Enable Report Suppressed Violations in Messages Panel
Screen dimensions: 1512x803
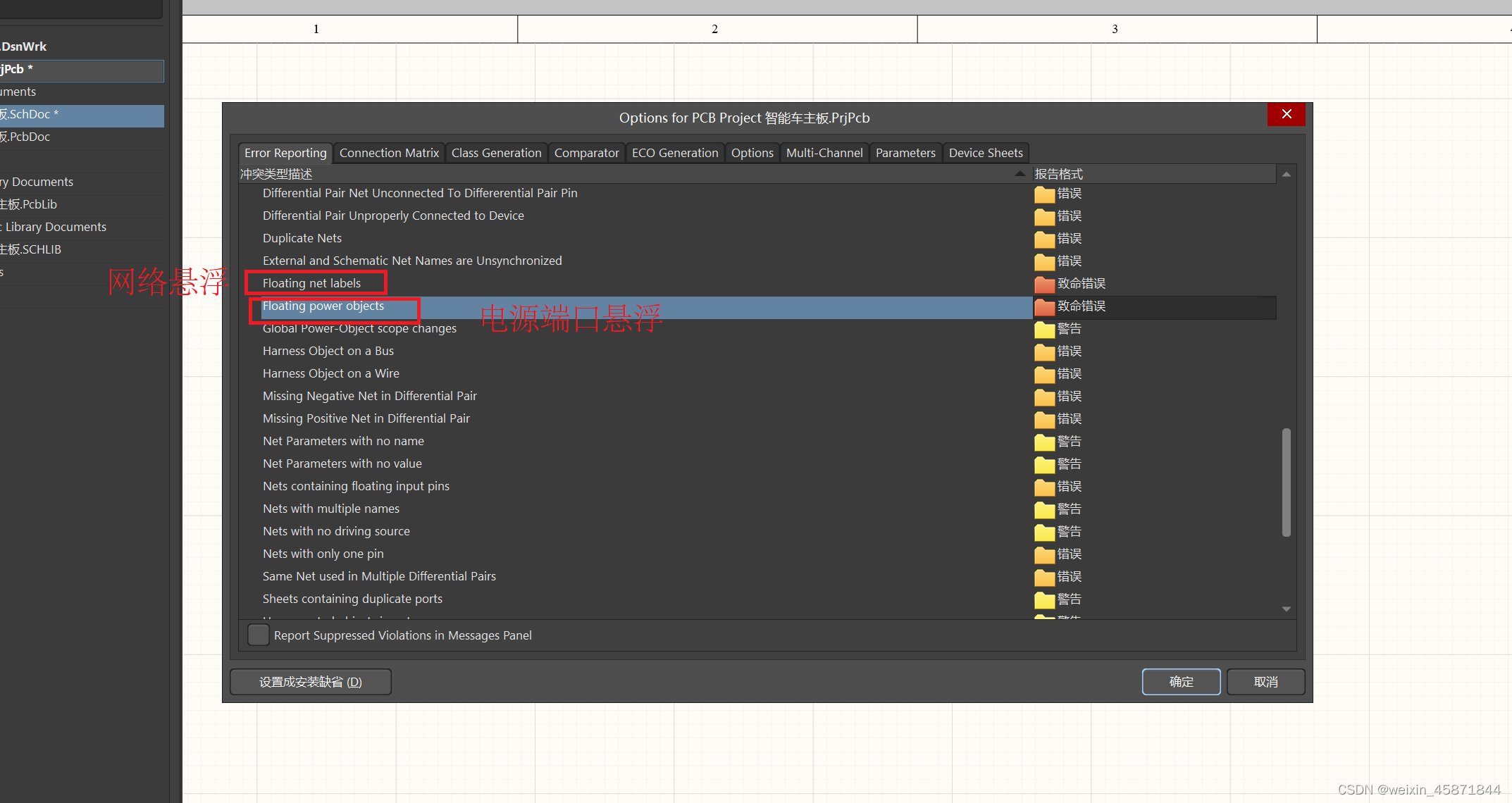point(259,635)
